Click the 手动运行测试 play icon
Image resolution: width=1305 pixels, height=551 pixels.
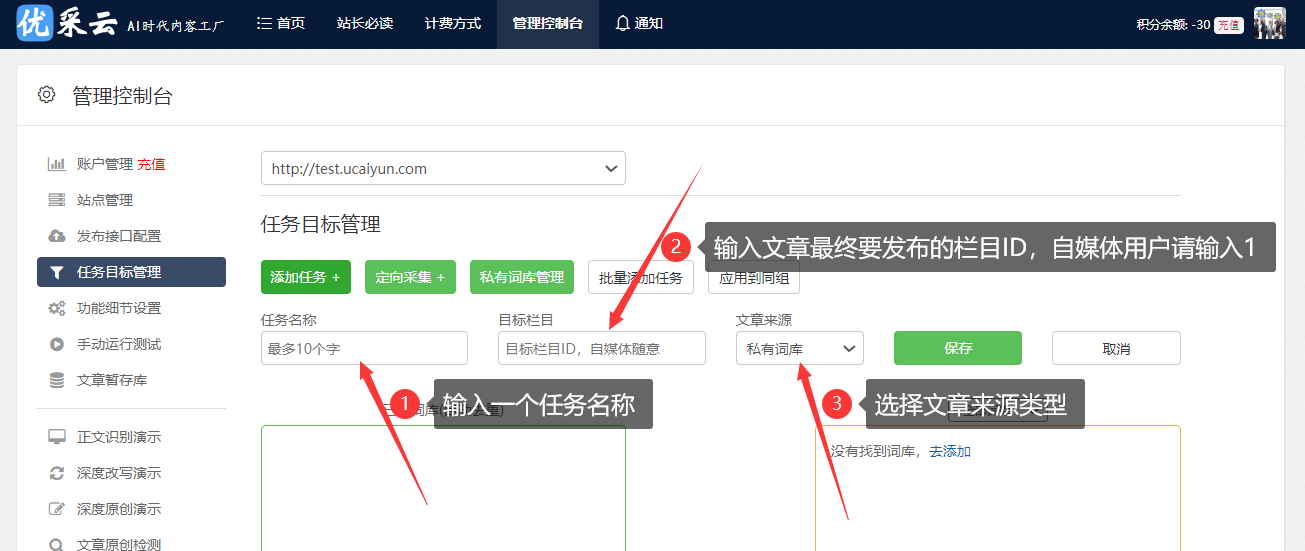click(x=57, y=344)
